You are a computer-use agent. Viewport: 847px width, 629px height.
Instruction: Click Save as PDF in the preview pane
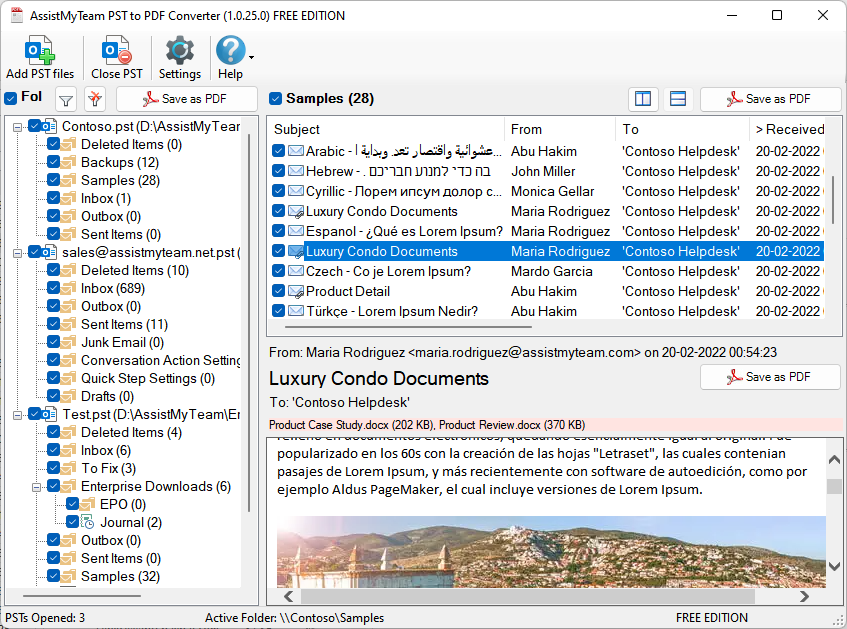click(770, 377)
